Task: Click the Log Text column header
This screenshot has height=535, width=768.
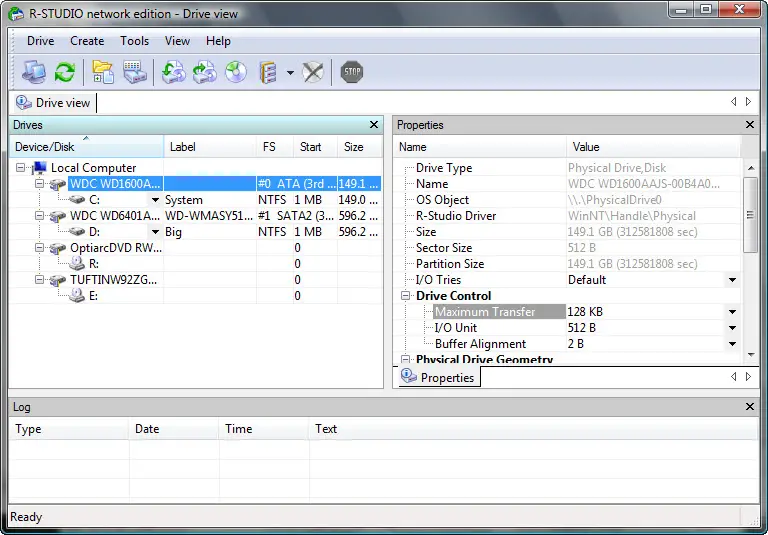Action: (533, 429)
